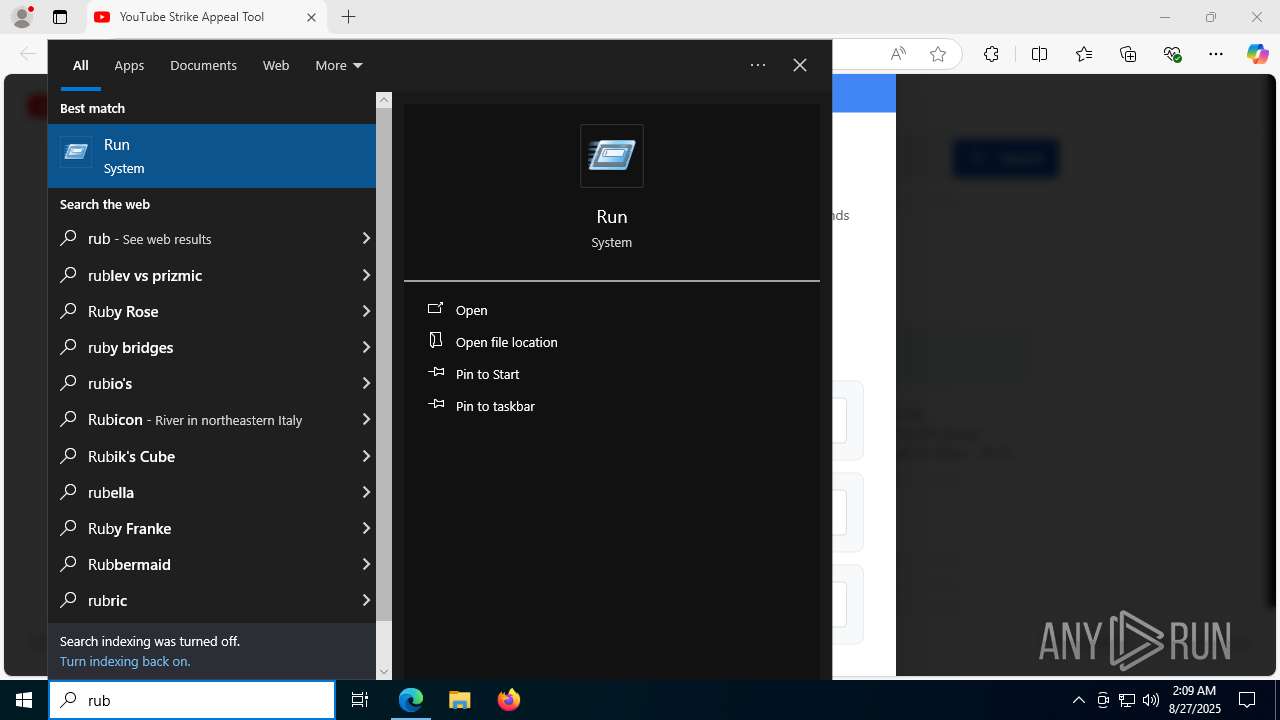Click the search icon beside rubella
Image resolution: width=1280 pixels, height=720 pixels.
pos(68,492)
